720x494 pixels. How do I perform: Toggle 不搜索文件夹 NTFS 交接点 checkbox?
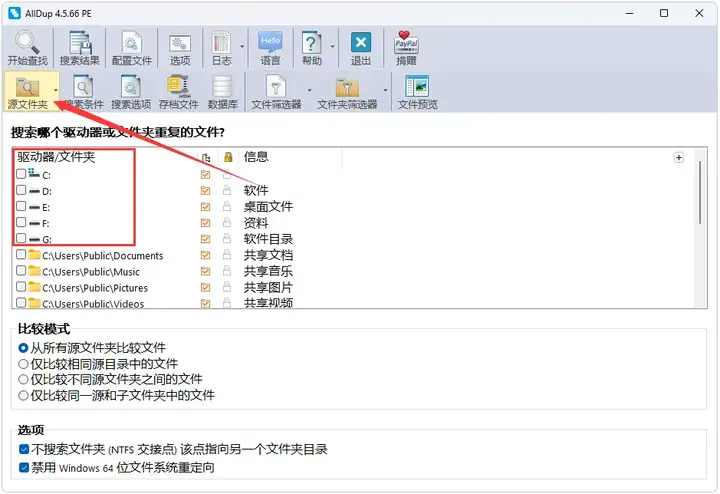[x=24, y=449]
